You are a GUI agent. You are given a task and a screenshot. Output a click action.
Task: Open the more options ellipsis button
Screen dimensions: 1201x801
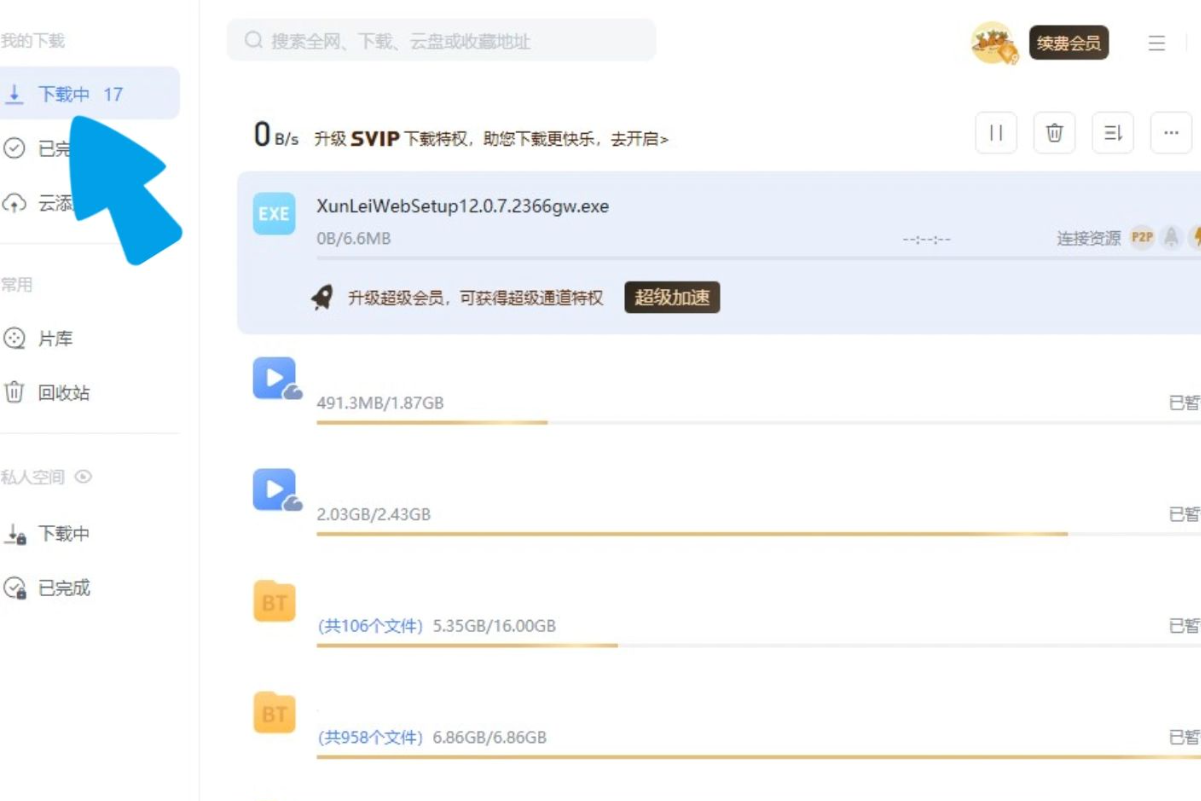(x=1171, y=132)
